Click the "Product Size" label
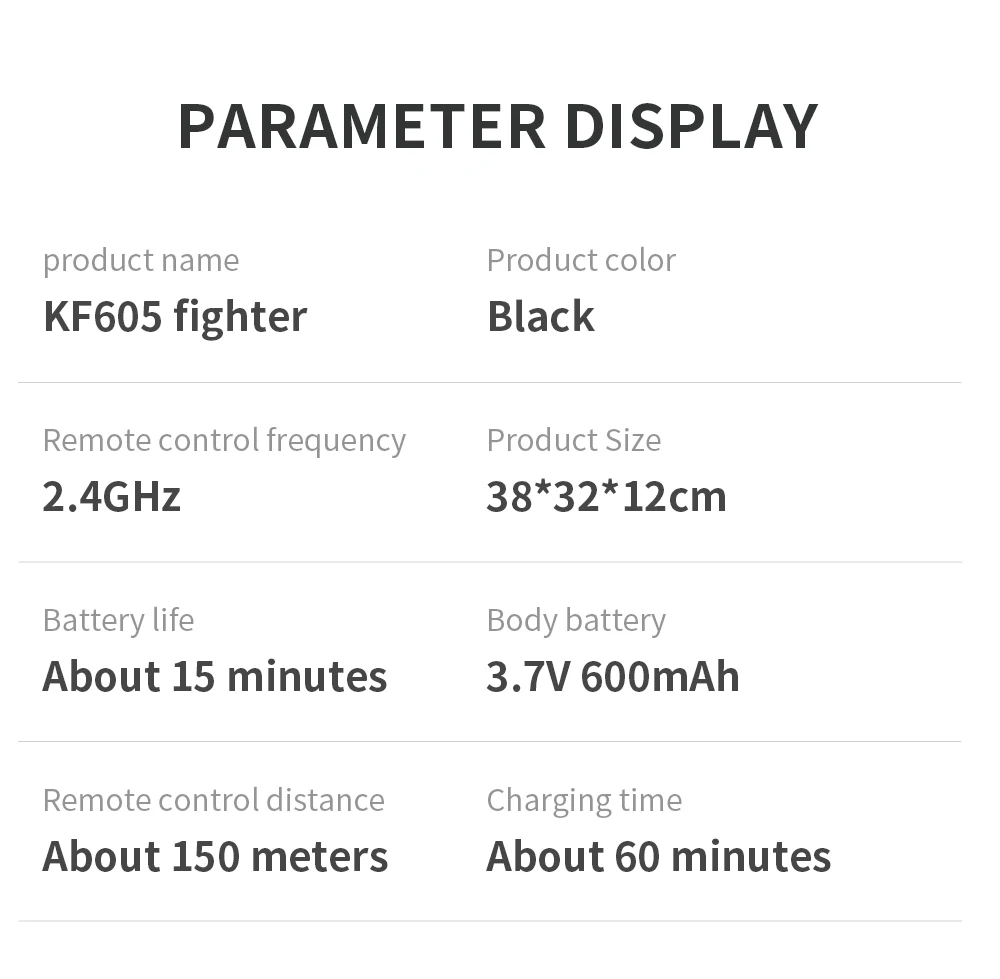Viewport: 1000px width, 979px height. coord(573,441)
